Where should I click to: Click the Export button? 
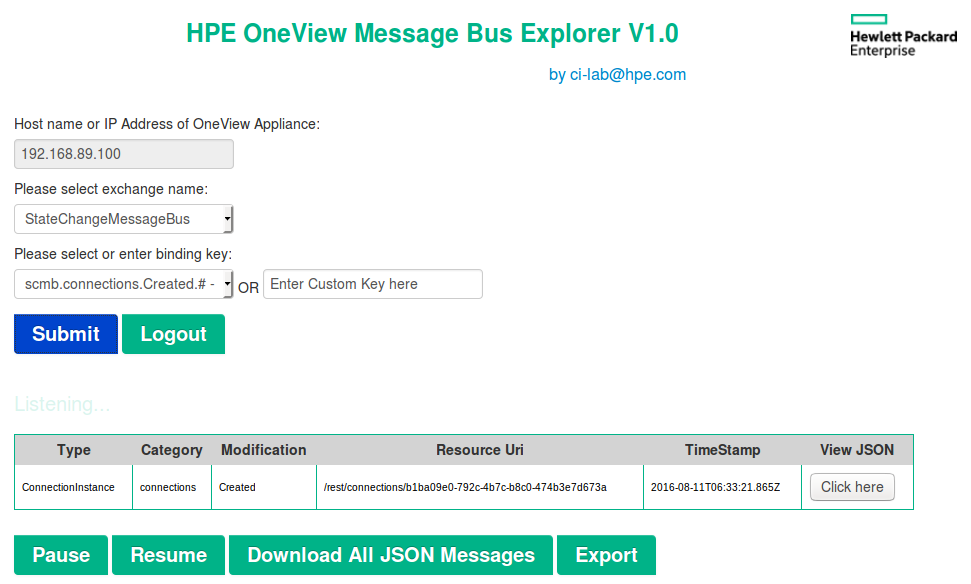(606, 555)
